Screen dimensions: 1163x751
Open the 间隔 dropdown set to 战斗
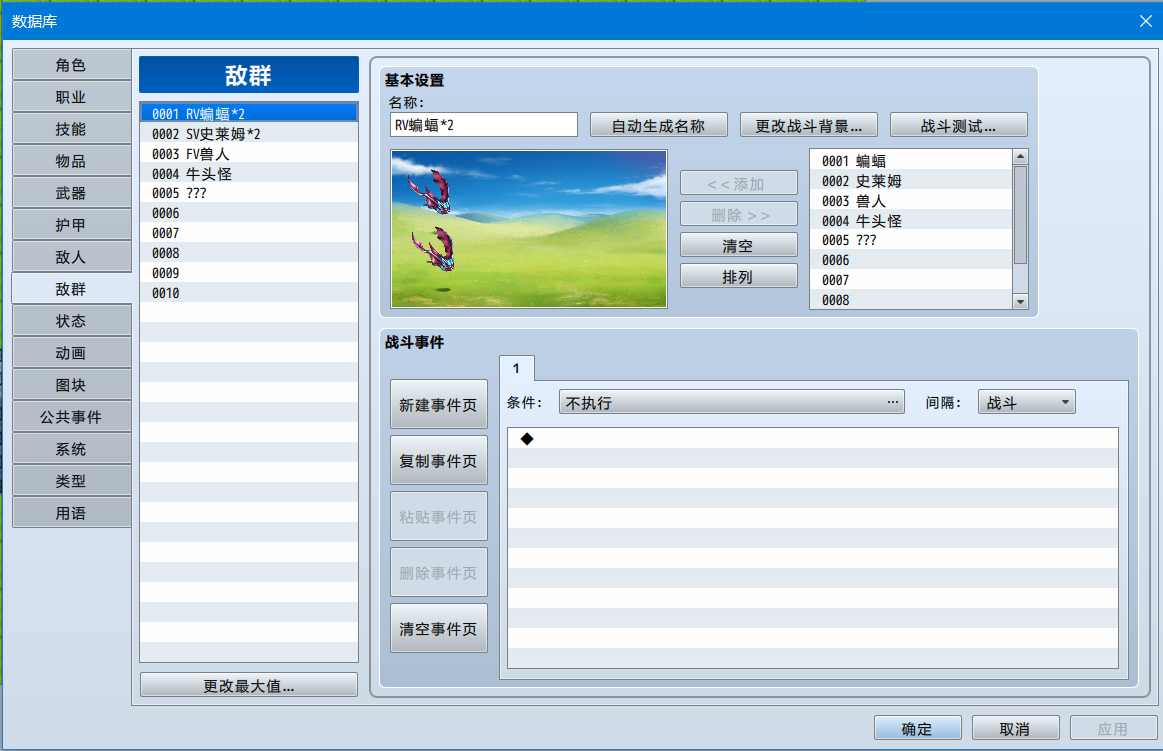1027,403
